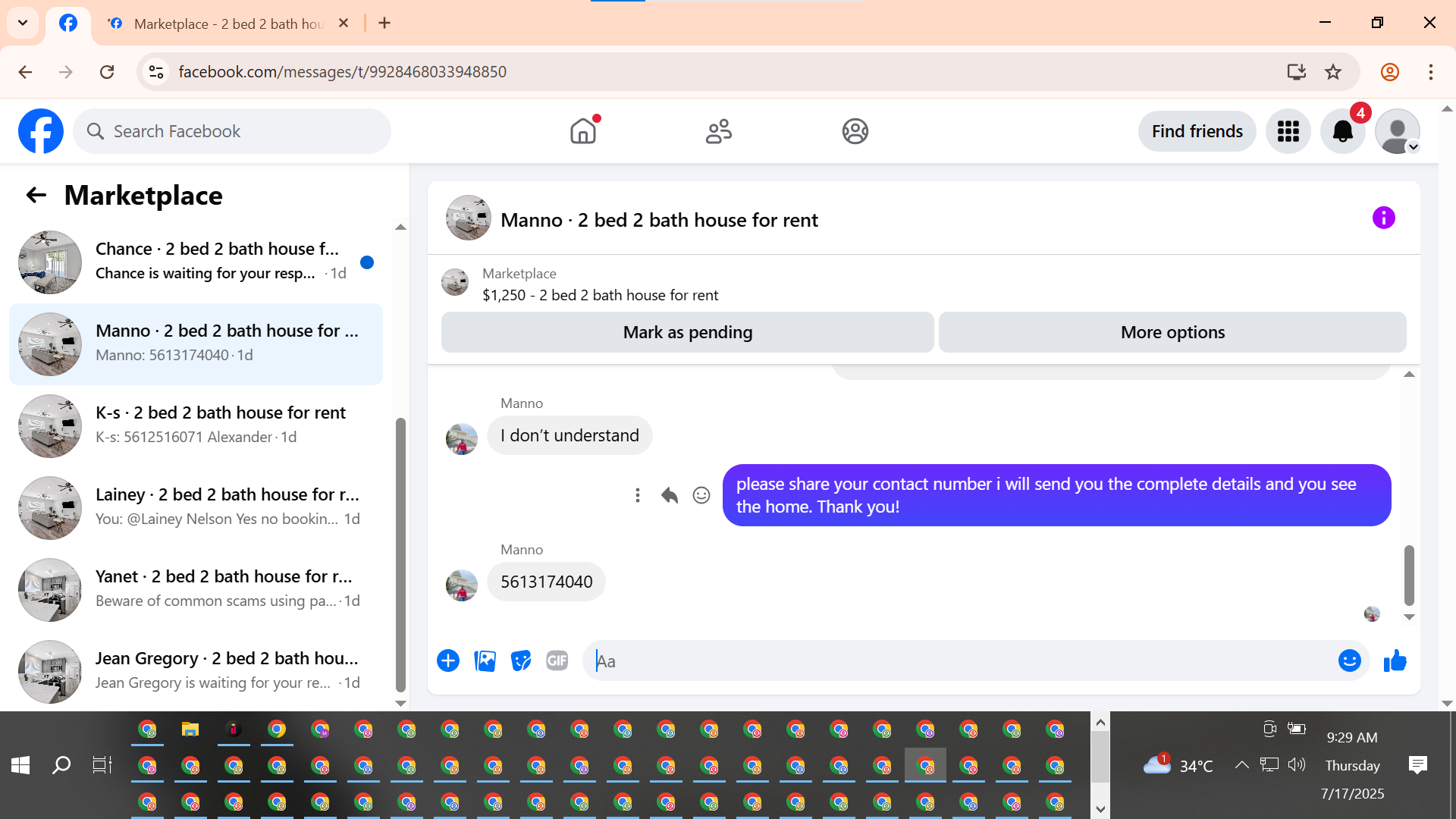Viewport: 1456px width, 819px height.
Task: Open the Windows Start menu
Action: (20, 765)
